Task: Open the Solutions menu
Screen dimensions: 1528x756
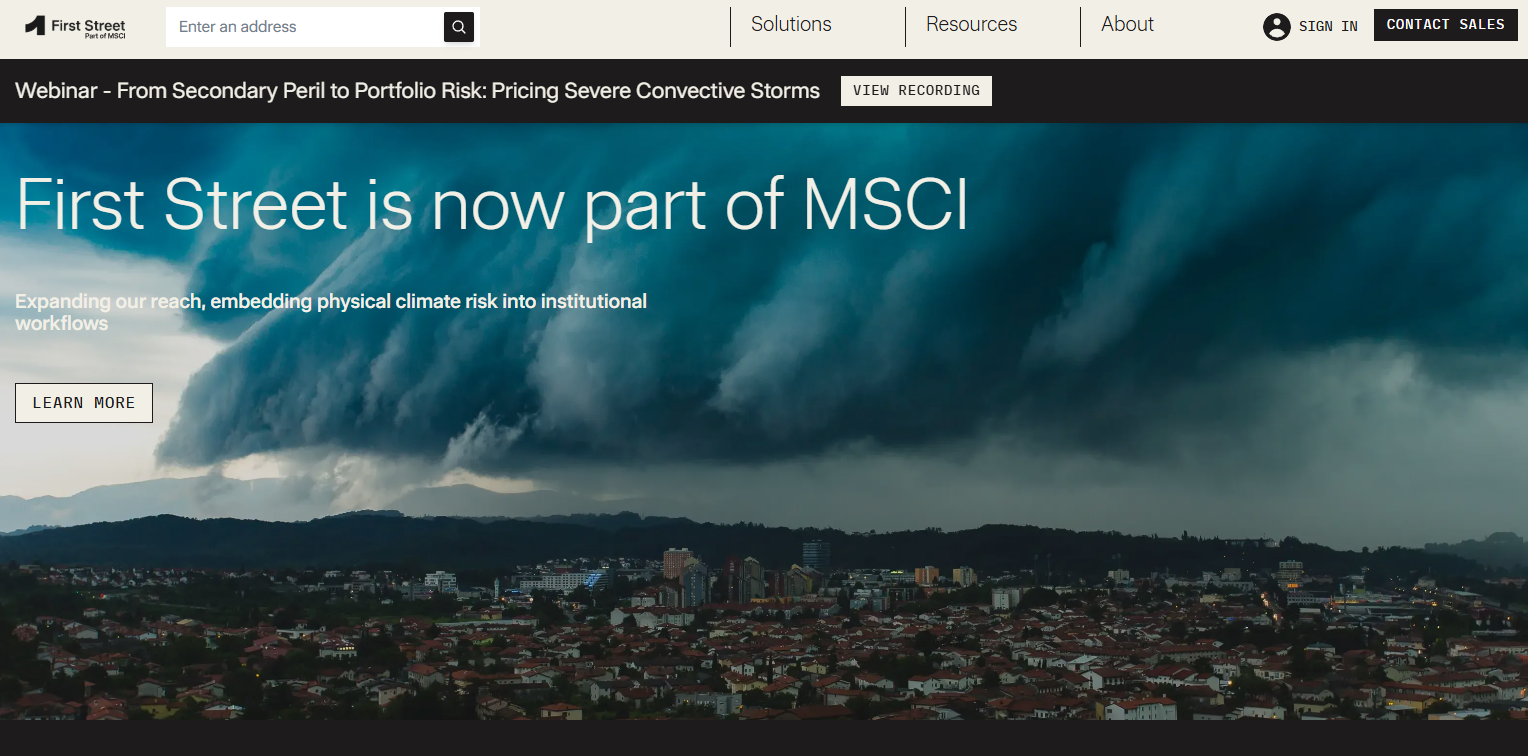Action: coord(791,25)
